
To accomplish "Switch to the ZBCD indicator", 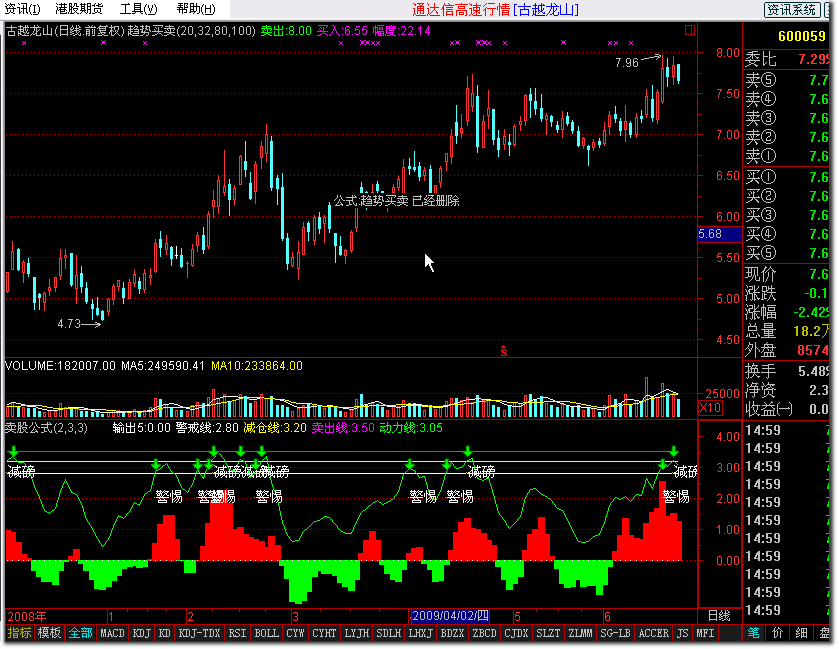I will pyautogui.click(x=485, y=633).
